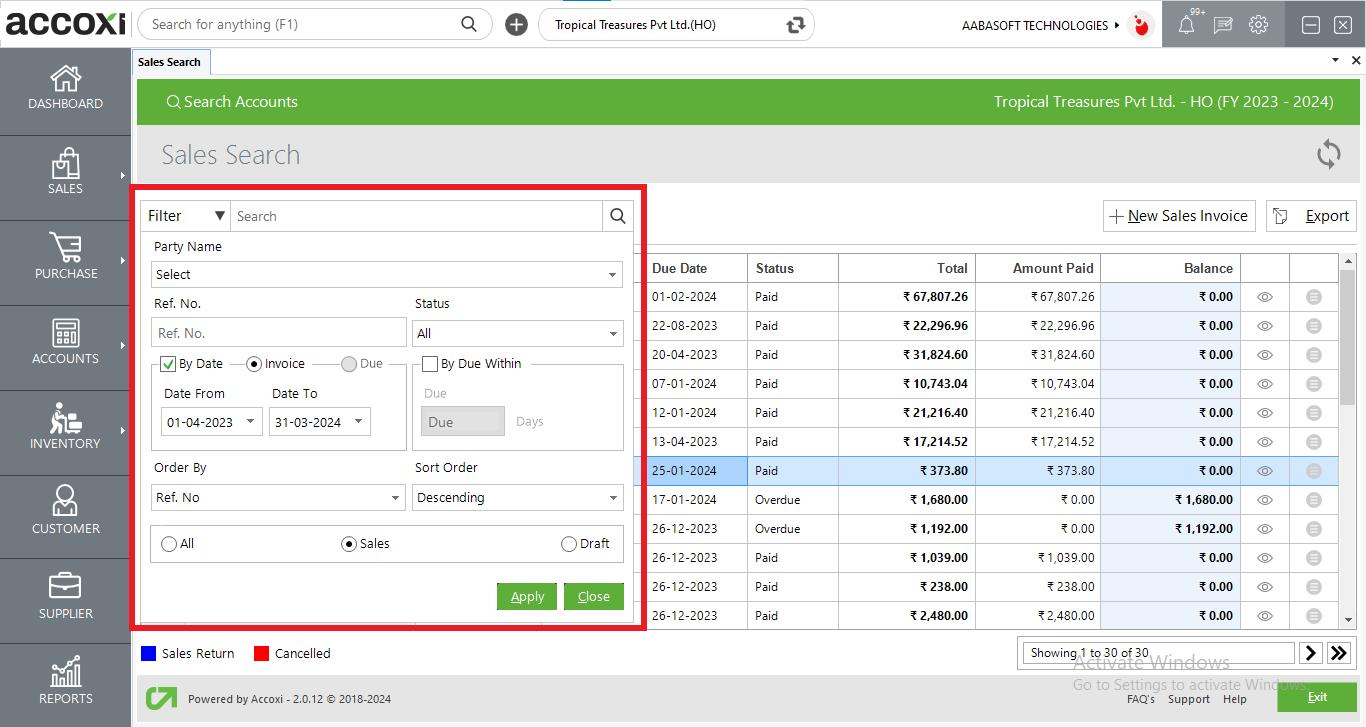Click the Ref. No. input field
This screenshot has width=1366, height=727.
click(278, 333)
